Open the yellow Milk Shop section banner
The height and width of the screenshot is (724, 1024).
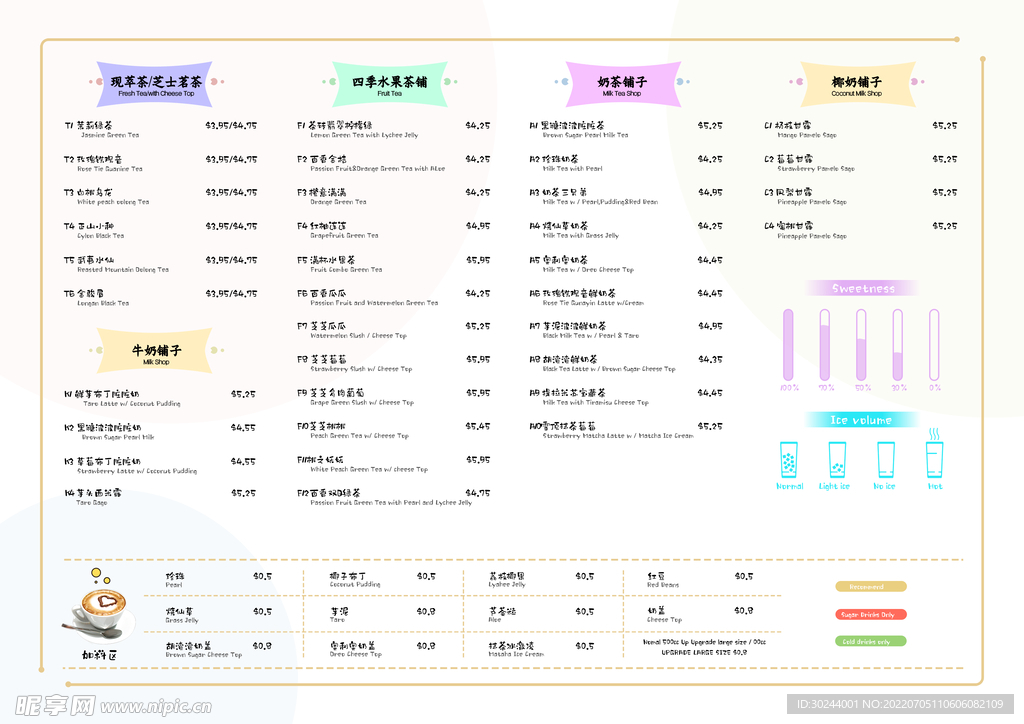click(155, 351)
